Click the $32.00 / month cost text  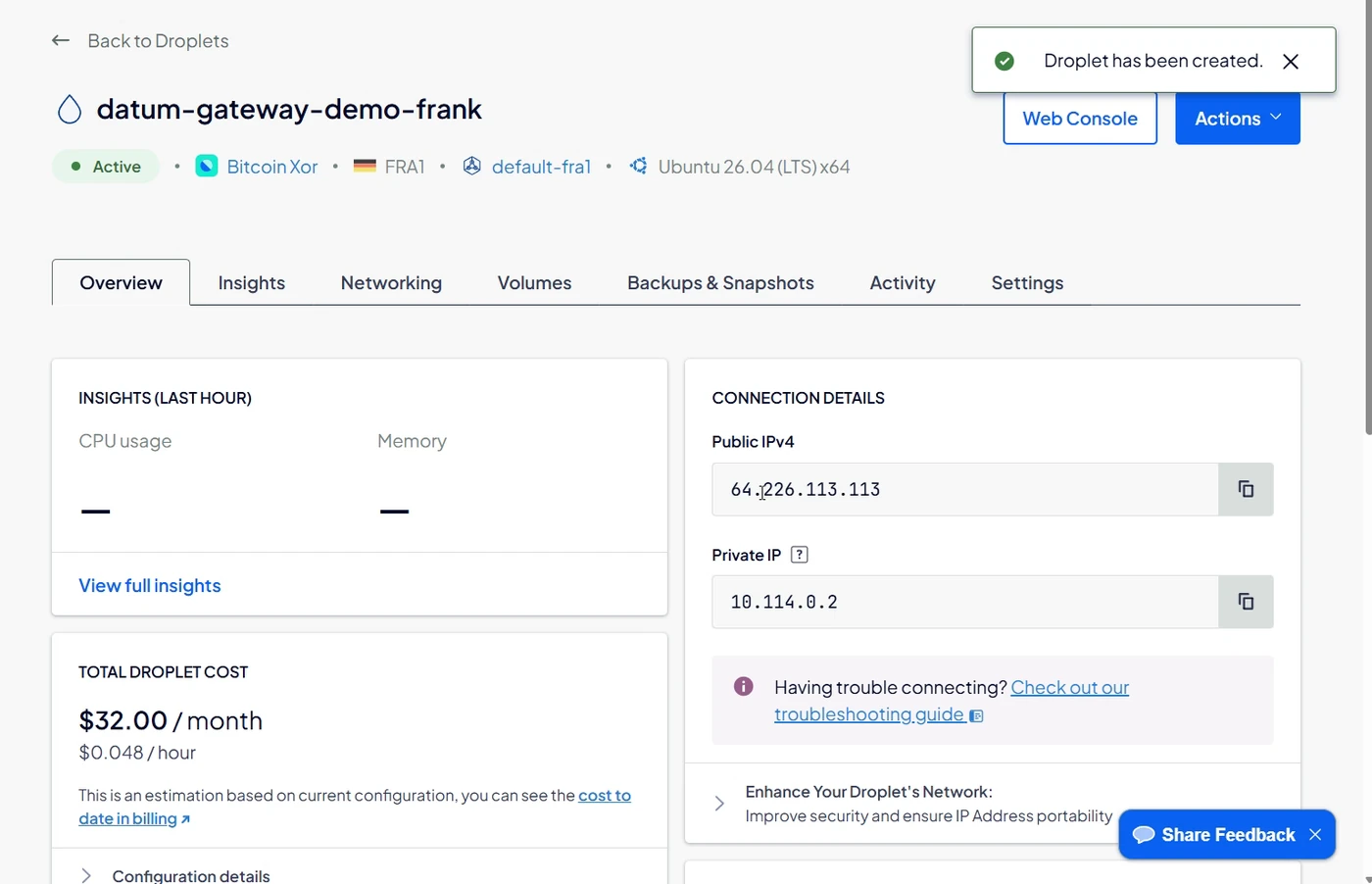[171, 720]
